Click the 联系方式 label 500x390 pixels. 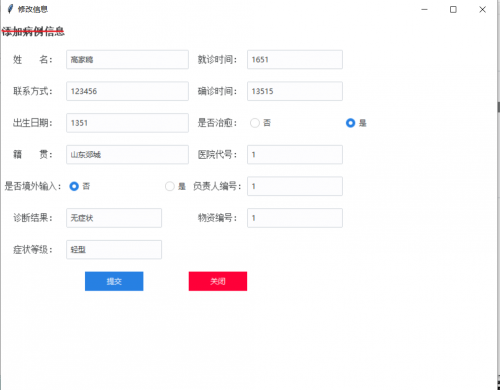coord(33,91)
